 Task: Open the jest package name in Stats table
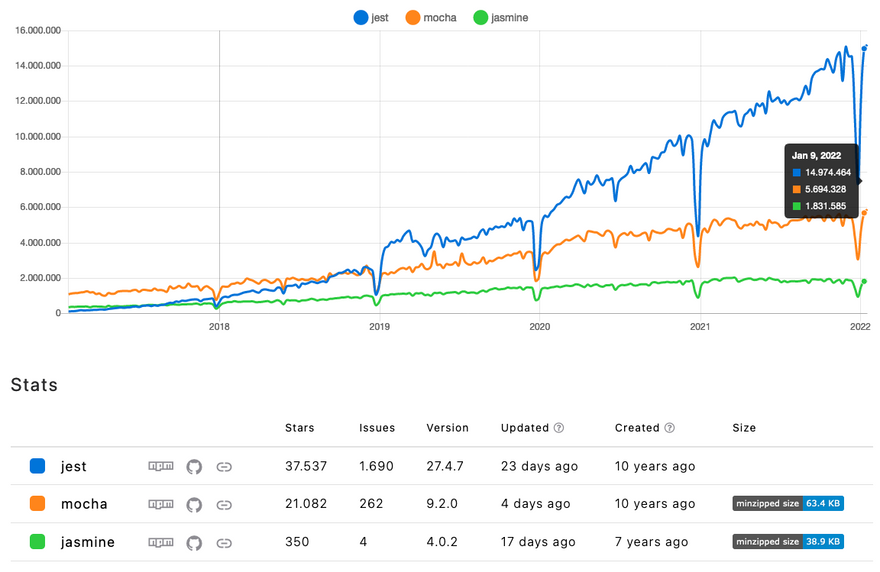(x=73, y=466)
